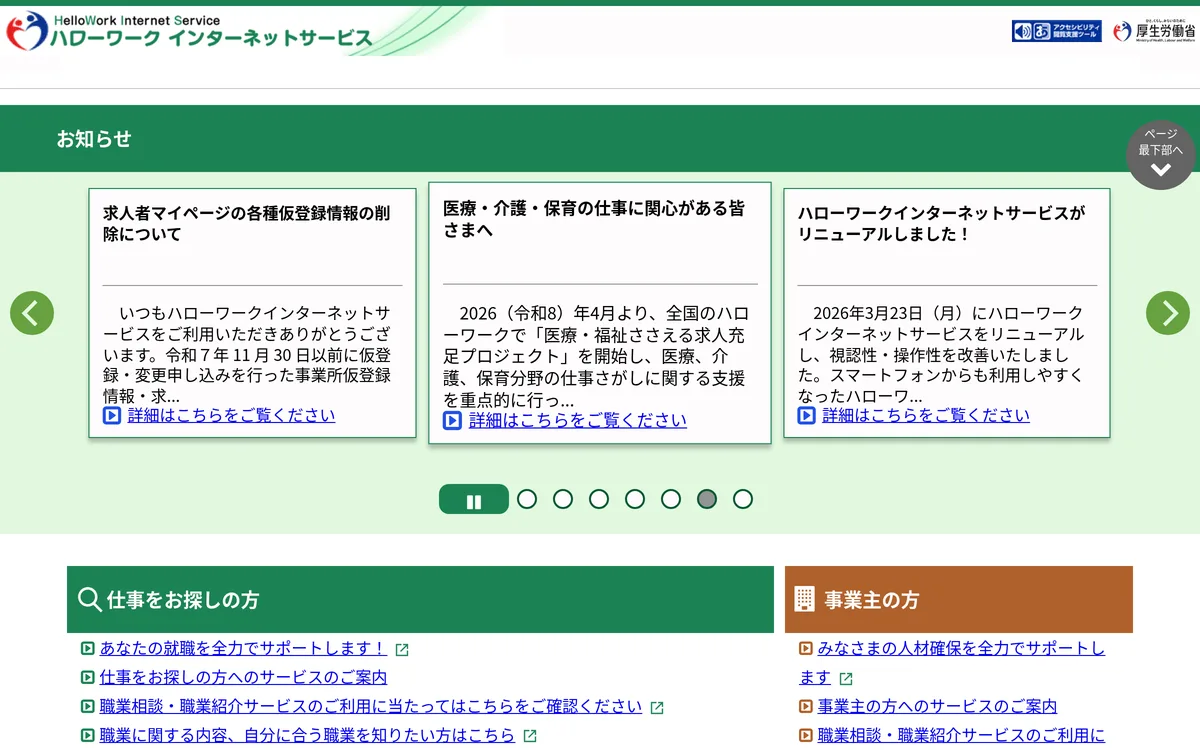Select the sixth (filled) carousel dot
The height and width of the screenshot is (750, 1200).
(x=707, y=499)
